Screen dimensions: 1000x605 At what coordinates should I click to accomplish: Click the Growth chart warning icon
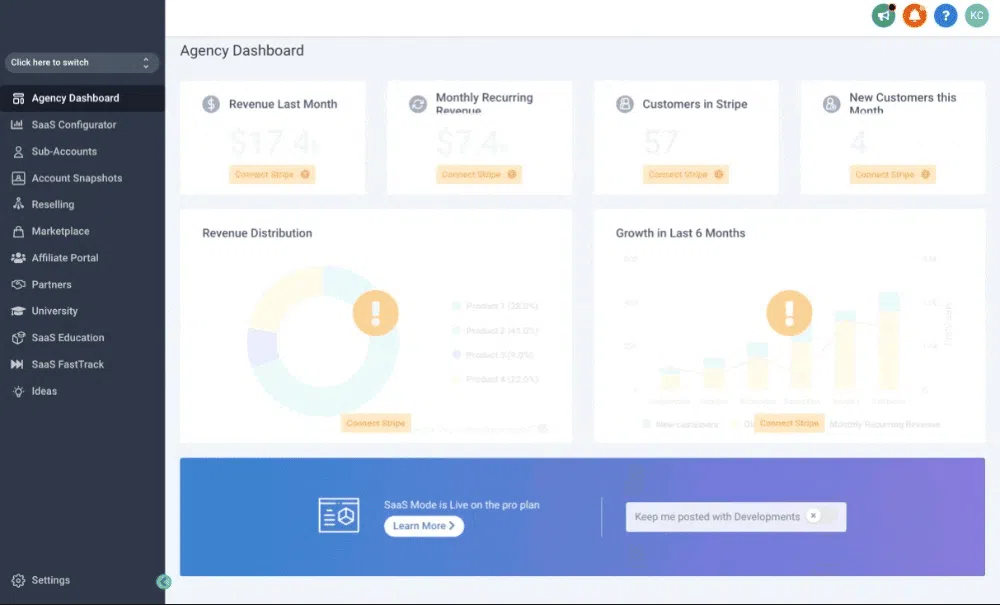tap(789, 313)
